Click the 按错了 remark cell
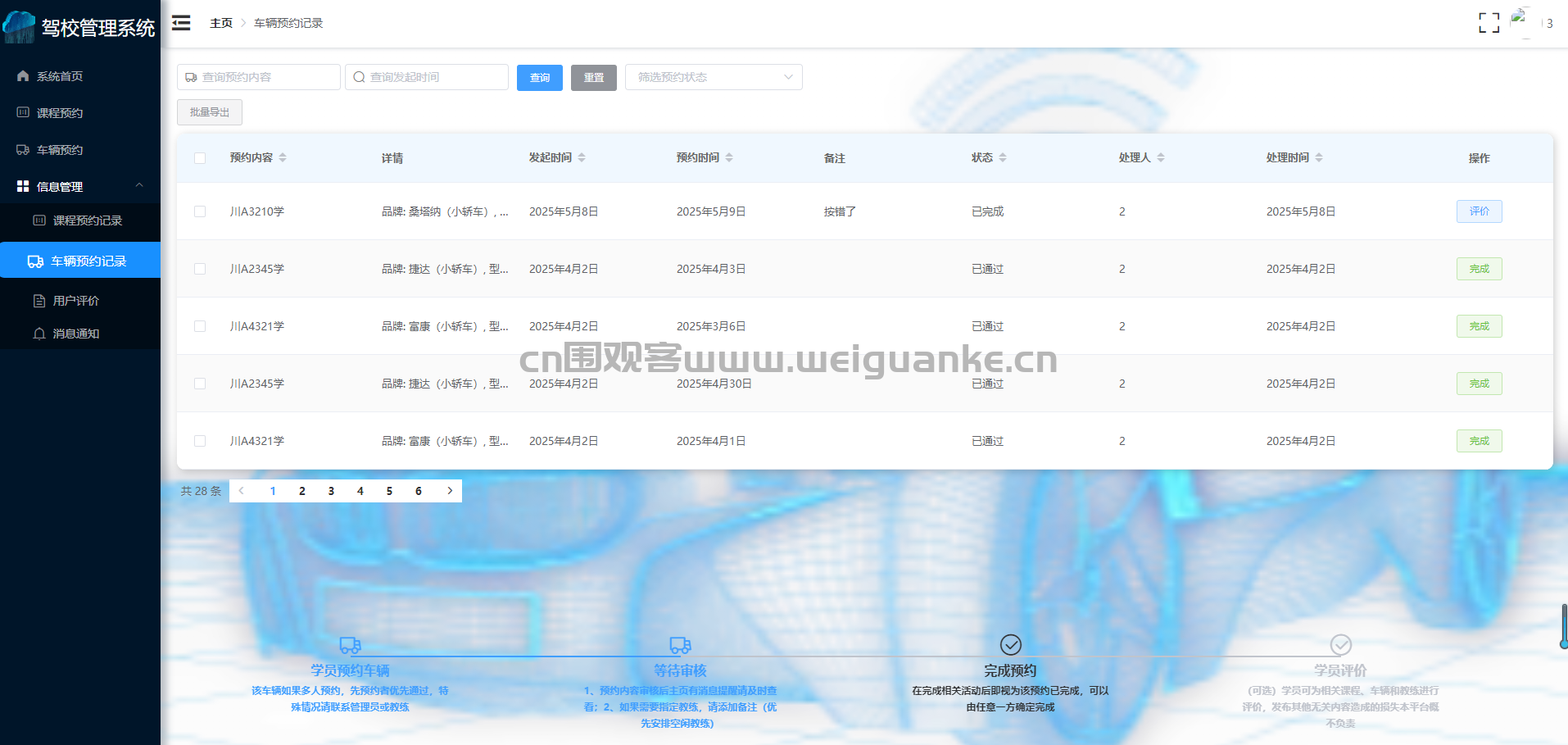The width and height of the screenshot is (1568, 745). click(x=840, y=211)
